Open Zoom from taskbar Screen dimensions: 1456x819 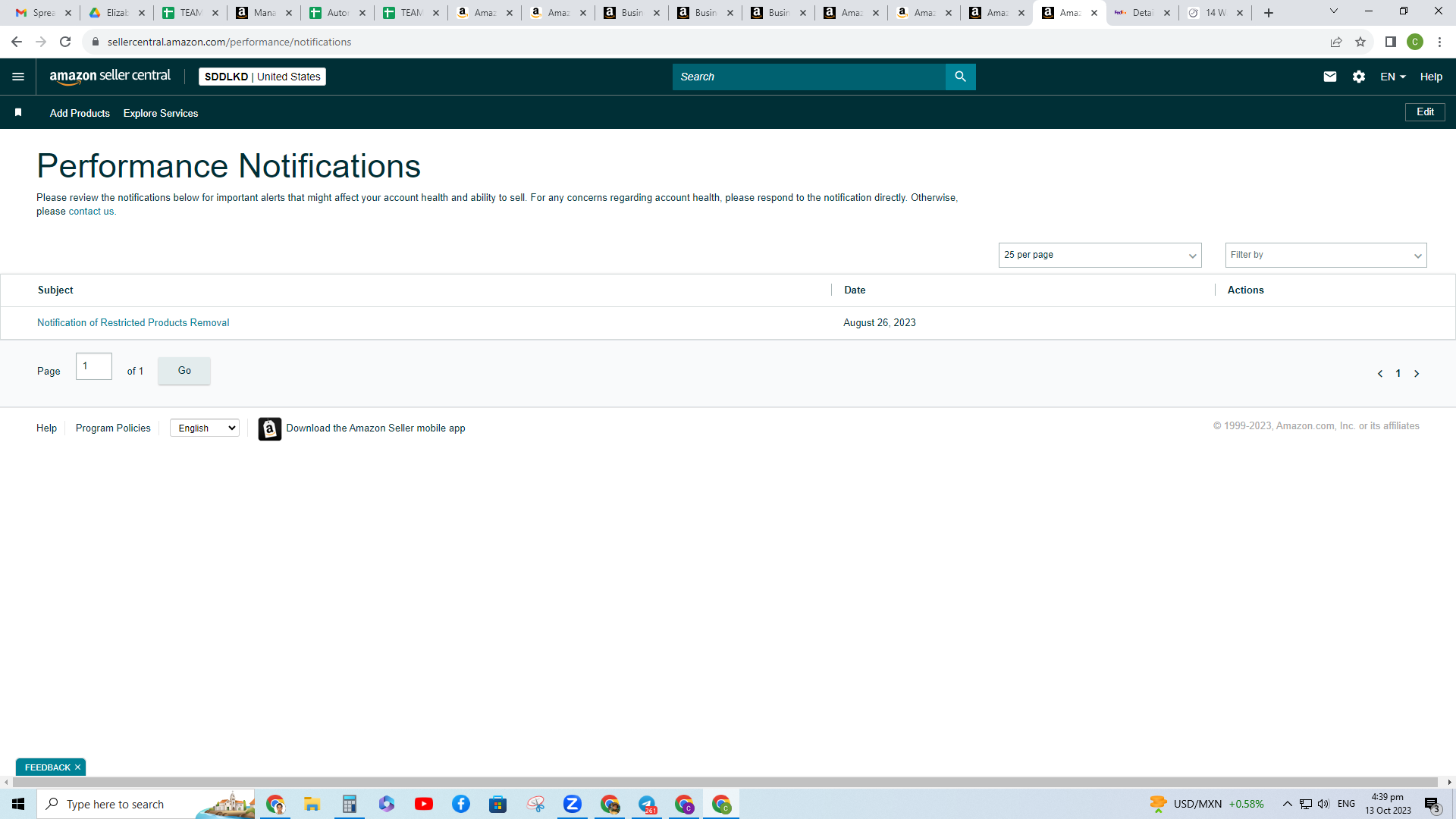(x=573, y=804)
